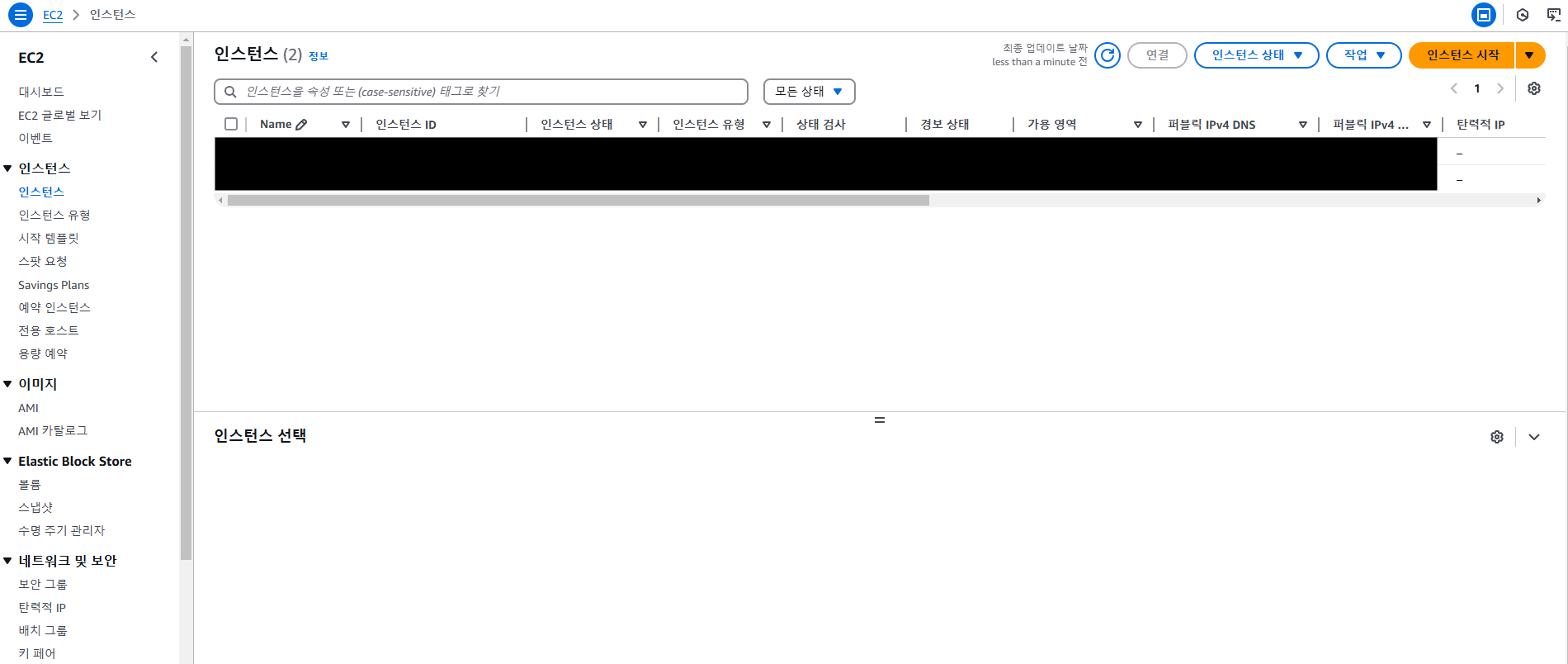Open 탄력적 IP in the sidebar
This screenshot has height=664, width=1568.
(x=42, y=607)
